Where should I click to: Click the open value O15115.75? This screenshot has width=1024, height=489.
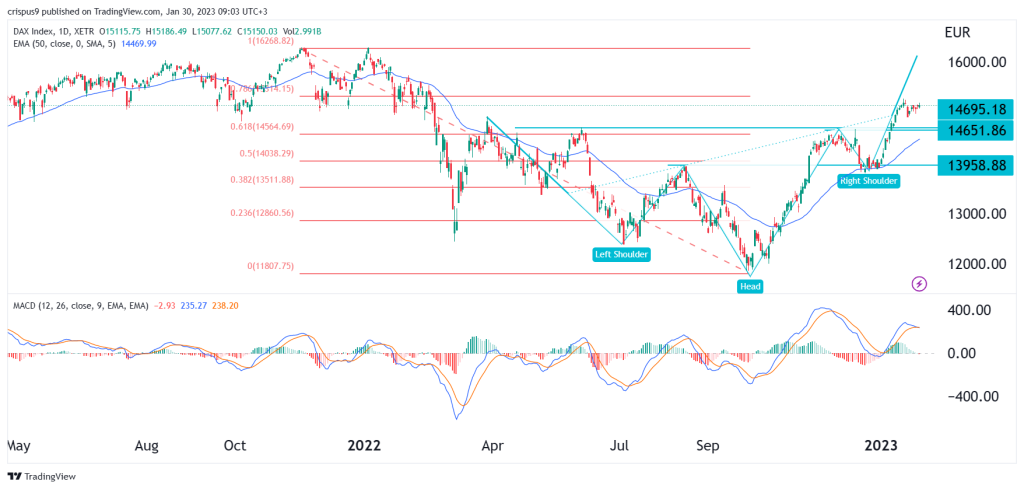(120, 31)
